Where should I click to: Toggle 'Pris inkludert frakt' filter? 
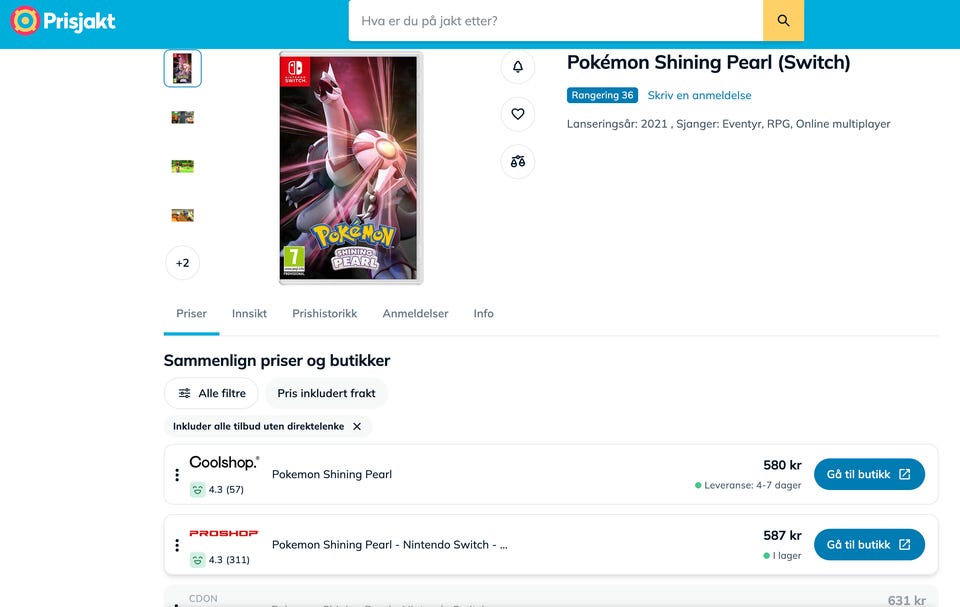point(326,393)
